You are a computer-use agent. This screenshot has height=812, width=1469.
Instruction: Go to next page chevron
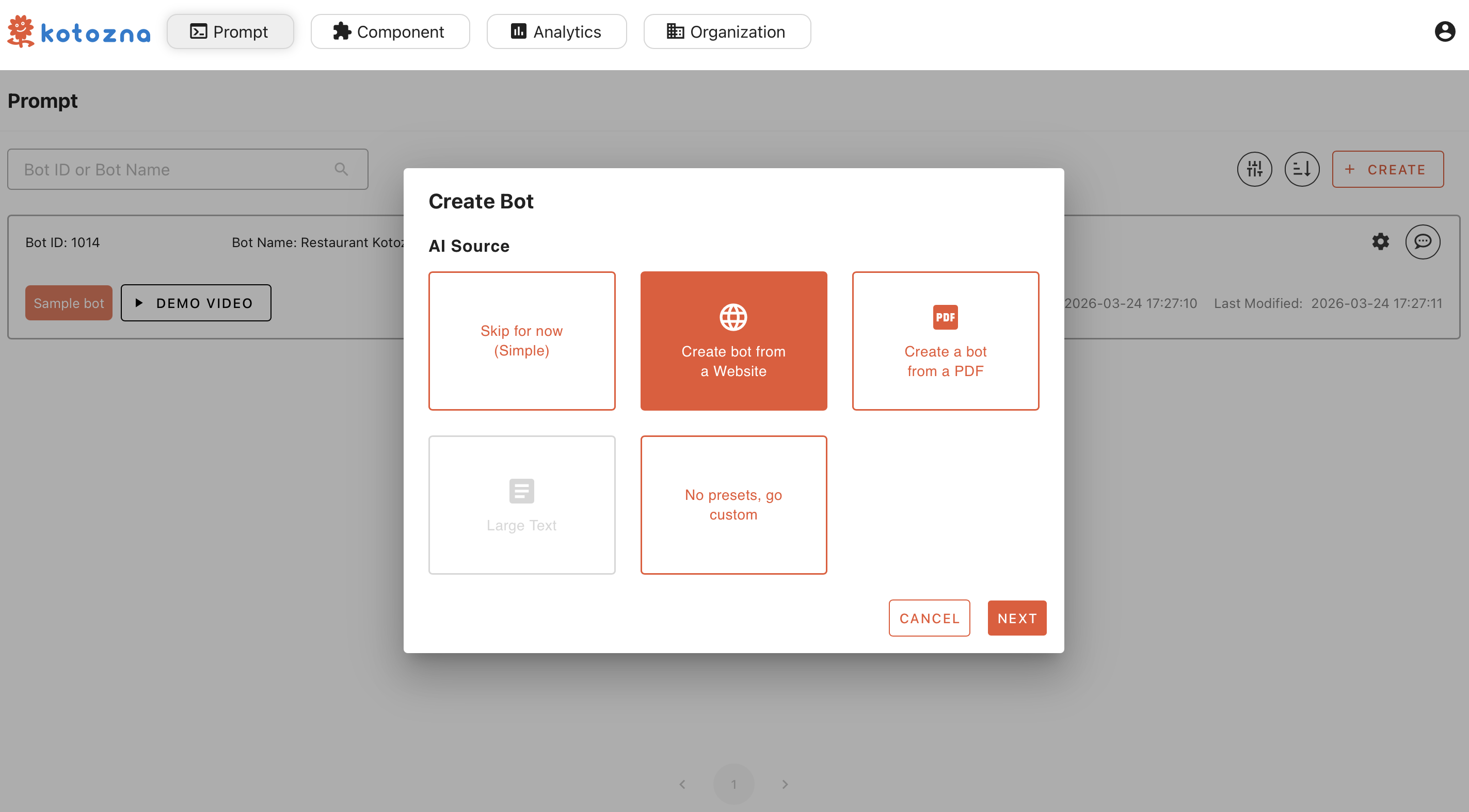coord(785,784)
